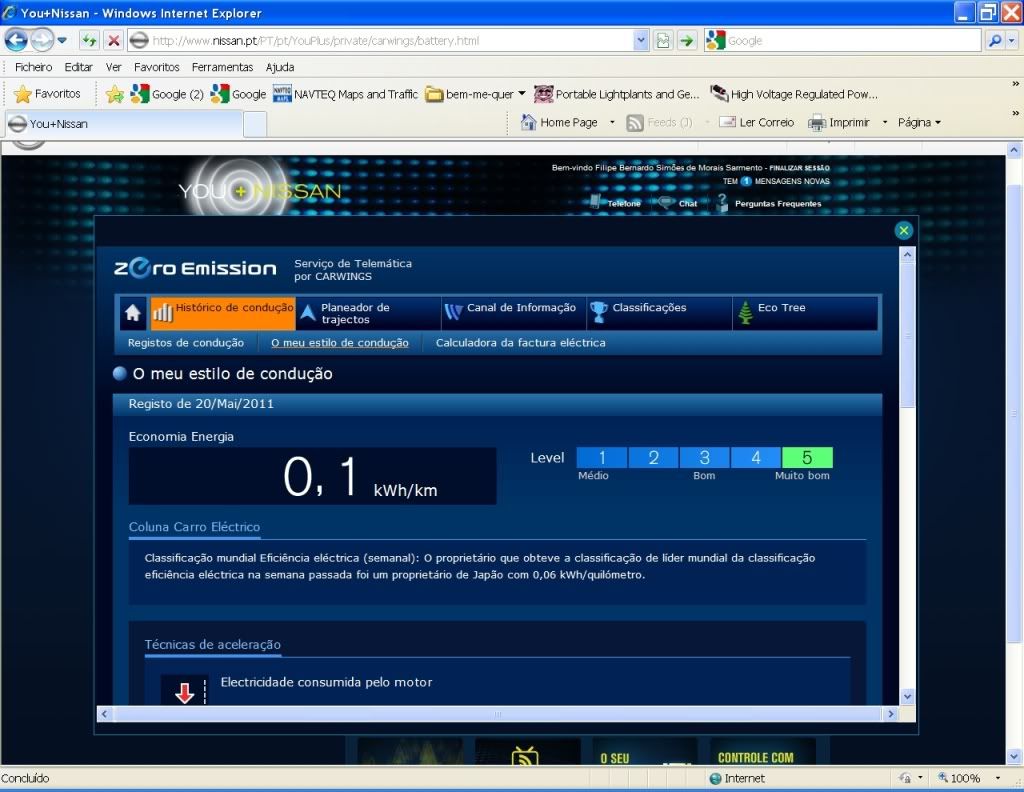Open the Editar menu

tap(78, 67)
